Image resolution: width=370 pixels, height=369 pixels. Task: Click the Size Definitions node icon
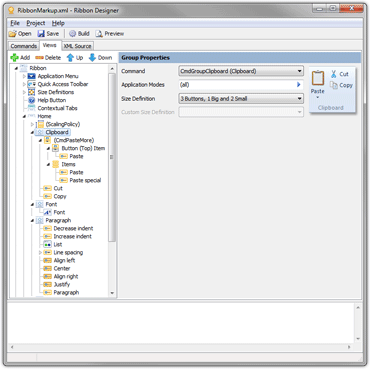pyautogui.click(x=32, y=92)
